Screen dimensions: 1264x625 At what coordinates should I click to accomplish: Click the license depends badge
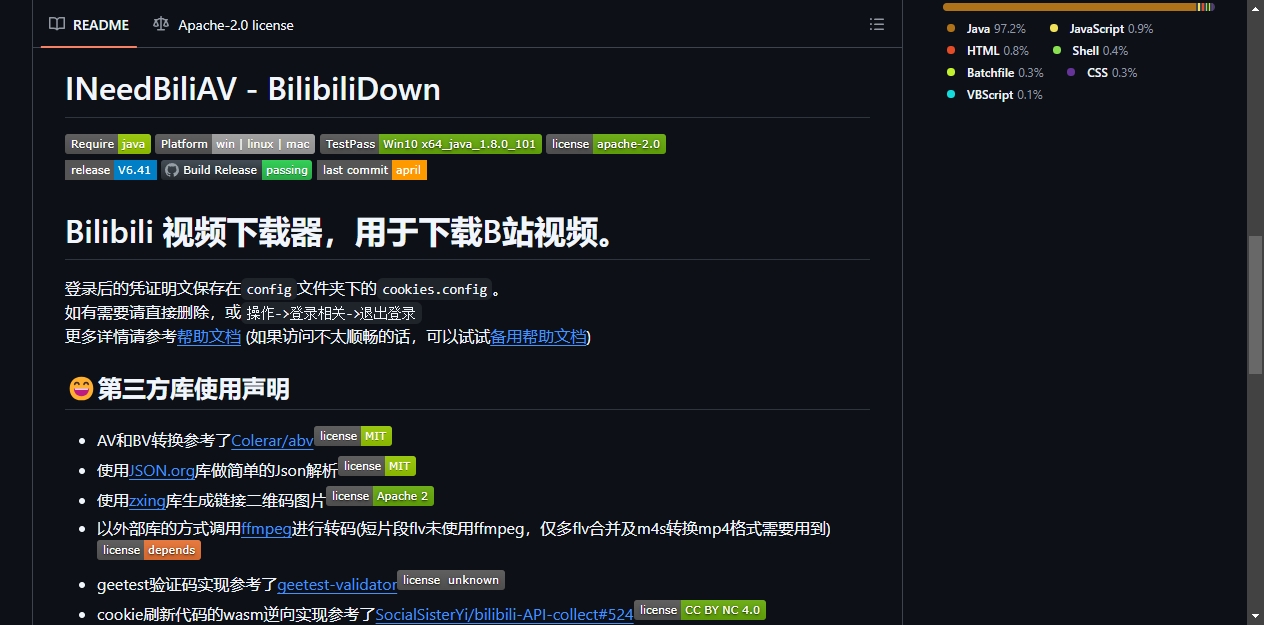point(149,550)
